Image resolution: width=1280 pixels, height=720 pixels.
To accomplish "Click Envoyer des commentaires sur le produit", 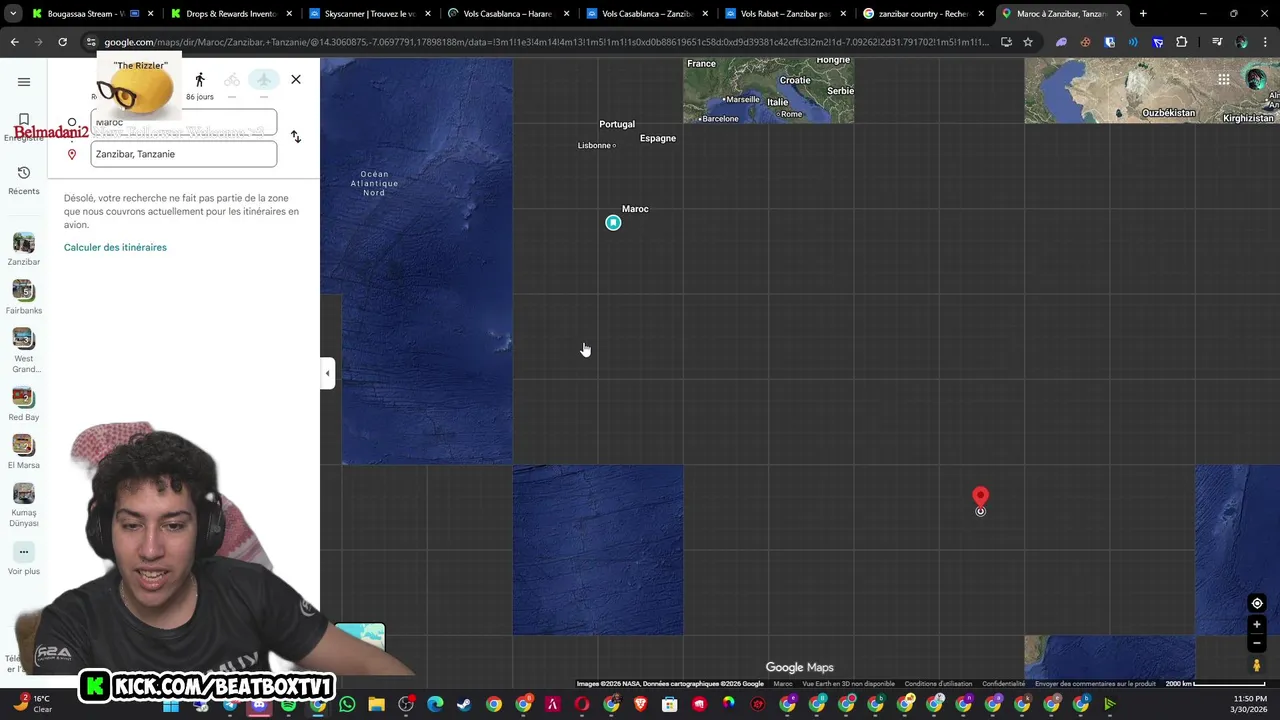I will 1095,684.
